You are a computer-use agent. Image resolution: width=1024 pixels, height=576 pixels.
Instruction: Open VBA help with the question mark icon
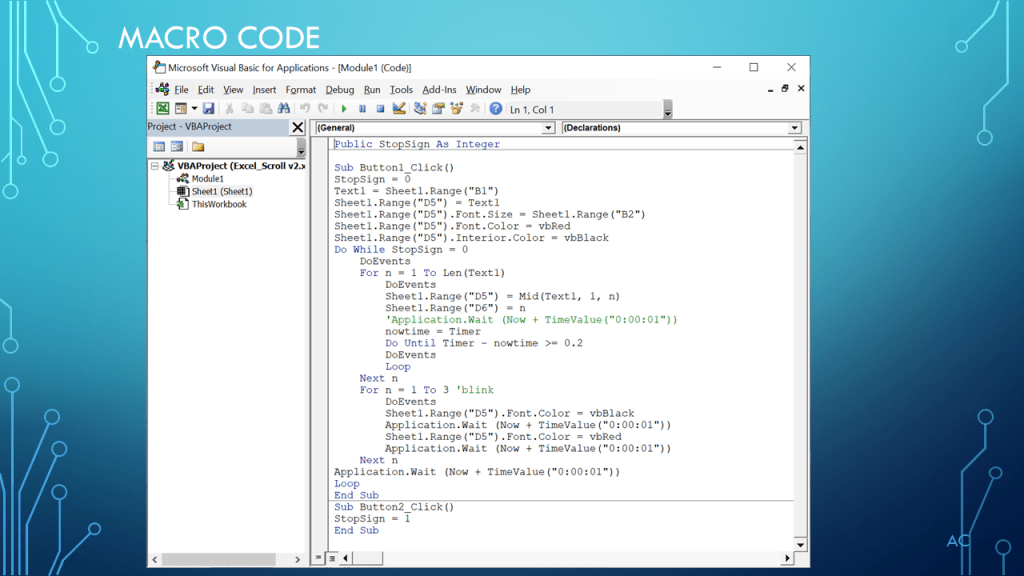click(495, 109)
